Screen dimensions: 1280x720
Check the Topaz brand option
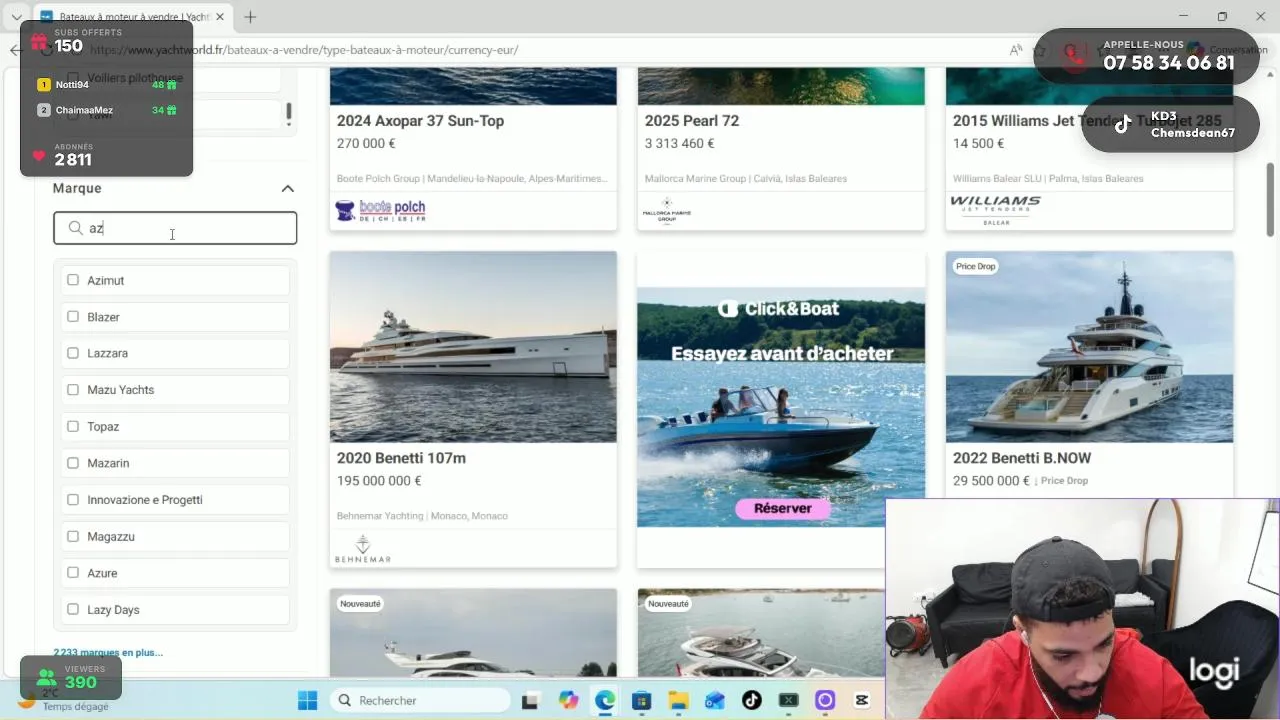(x=73, y=426)
